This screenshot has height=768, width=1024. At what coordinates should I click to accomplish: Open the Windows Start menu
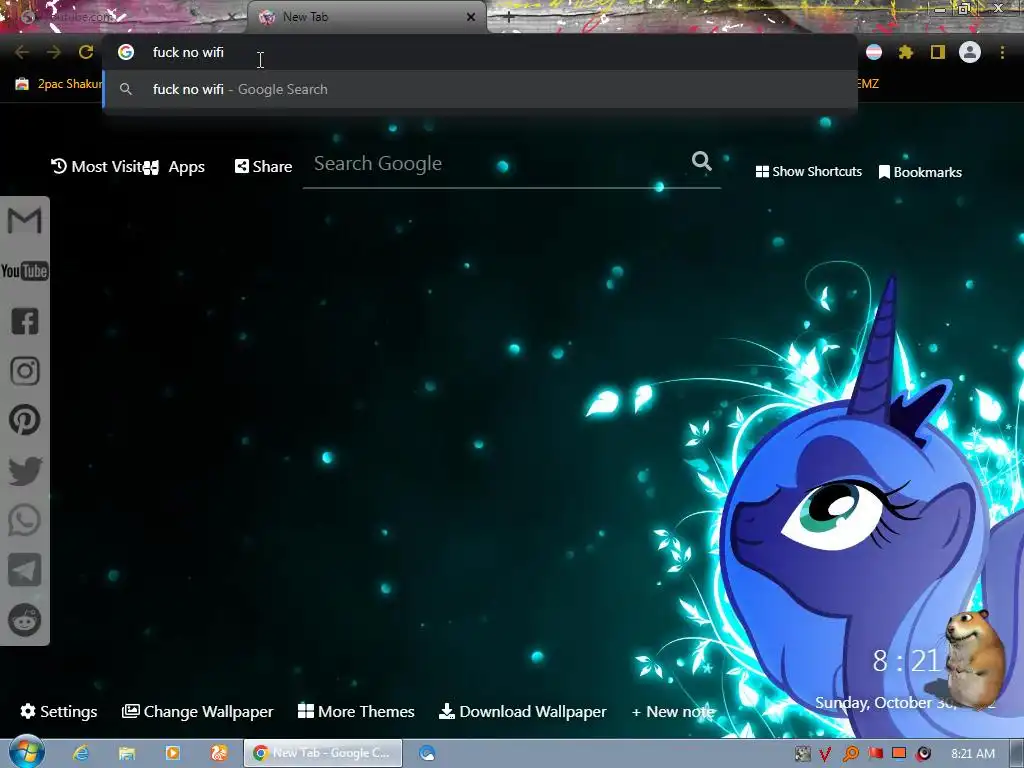(x=26, y=753)
